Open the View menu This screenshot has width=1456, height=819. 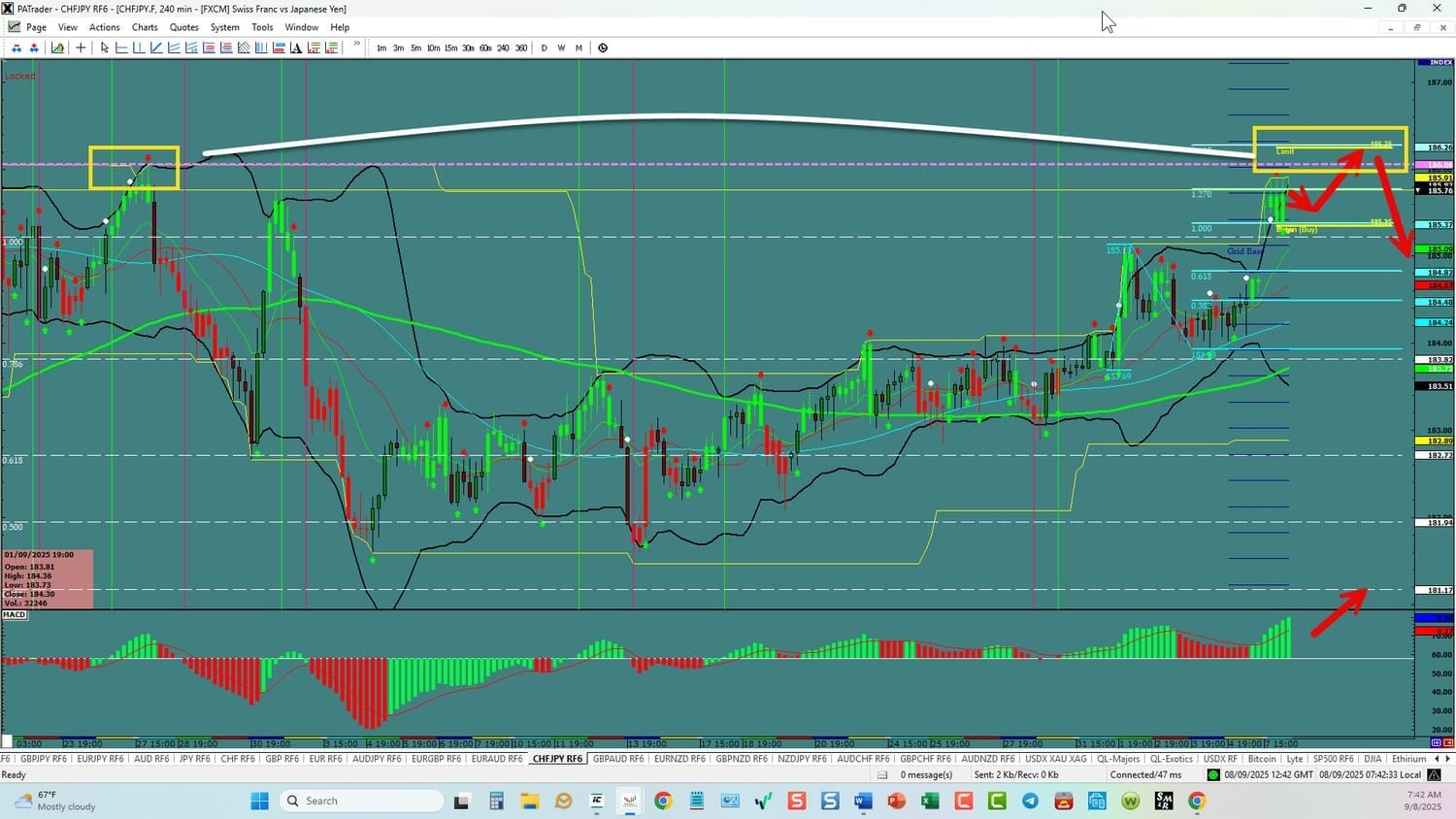68,27
